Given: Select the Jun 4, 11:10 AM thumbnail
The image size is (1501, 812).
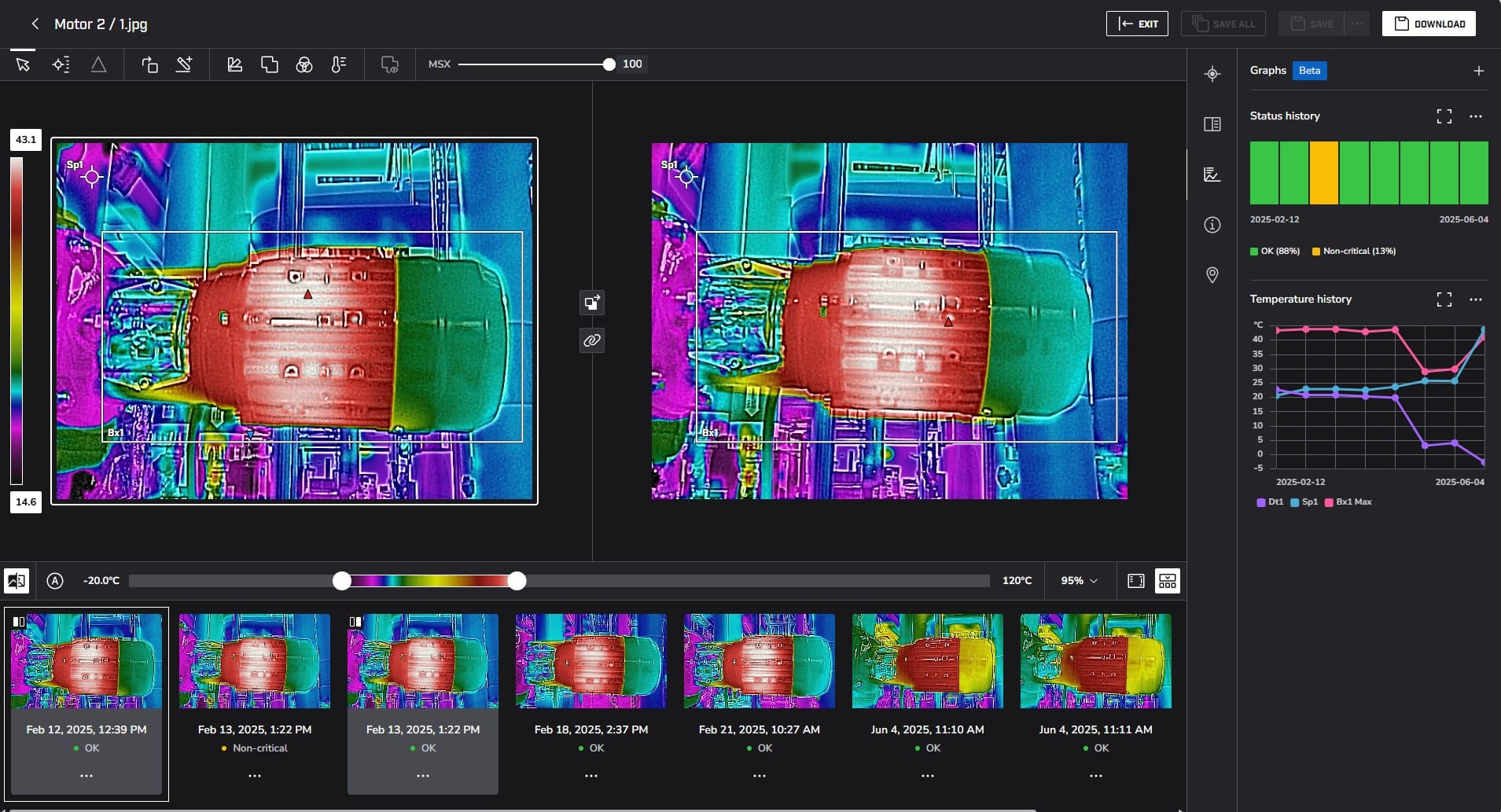Looking at the screenshot, I should 927,661.
